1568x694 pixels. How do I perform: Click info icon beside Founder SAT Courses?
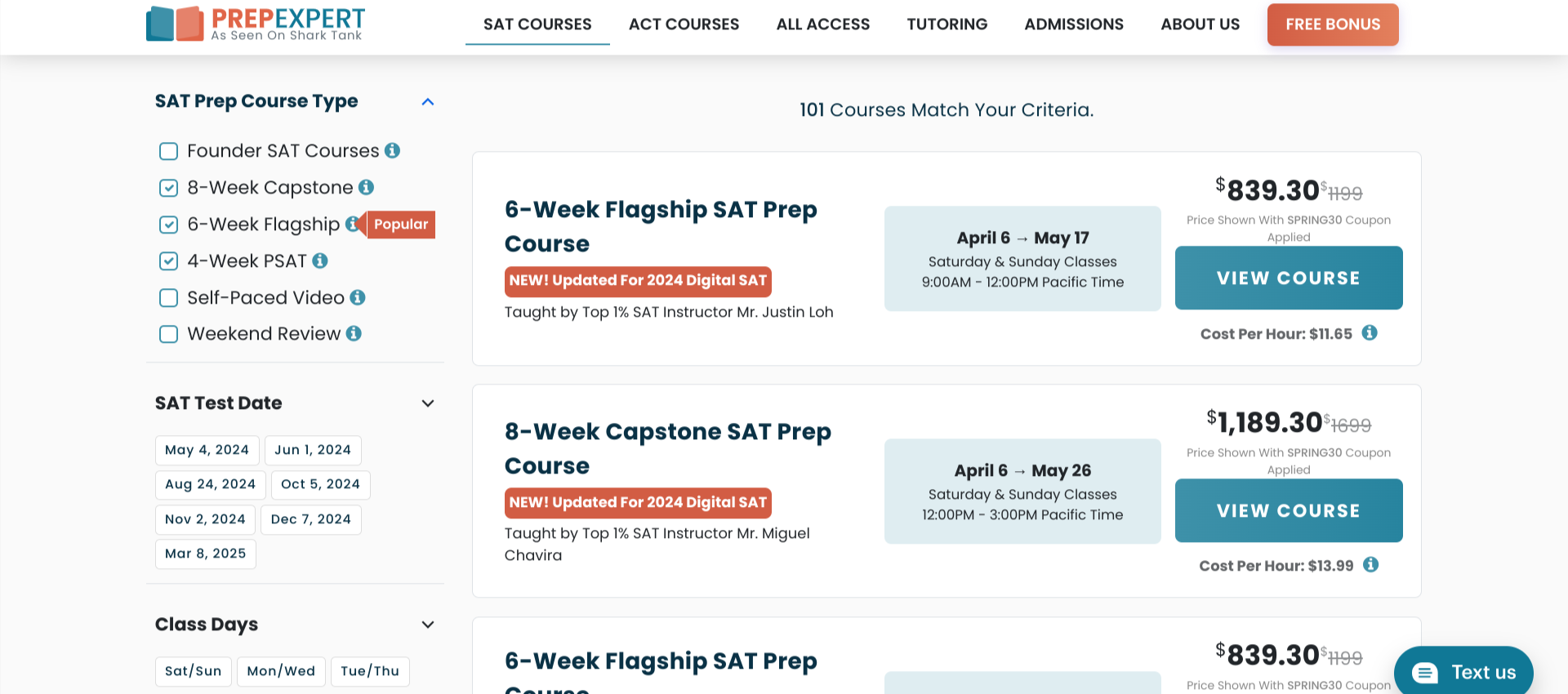392,150
